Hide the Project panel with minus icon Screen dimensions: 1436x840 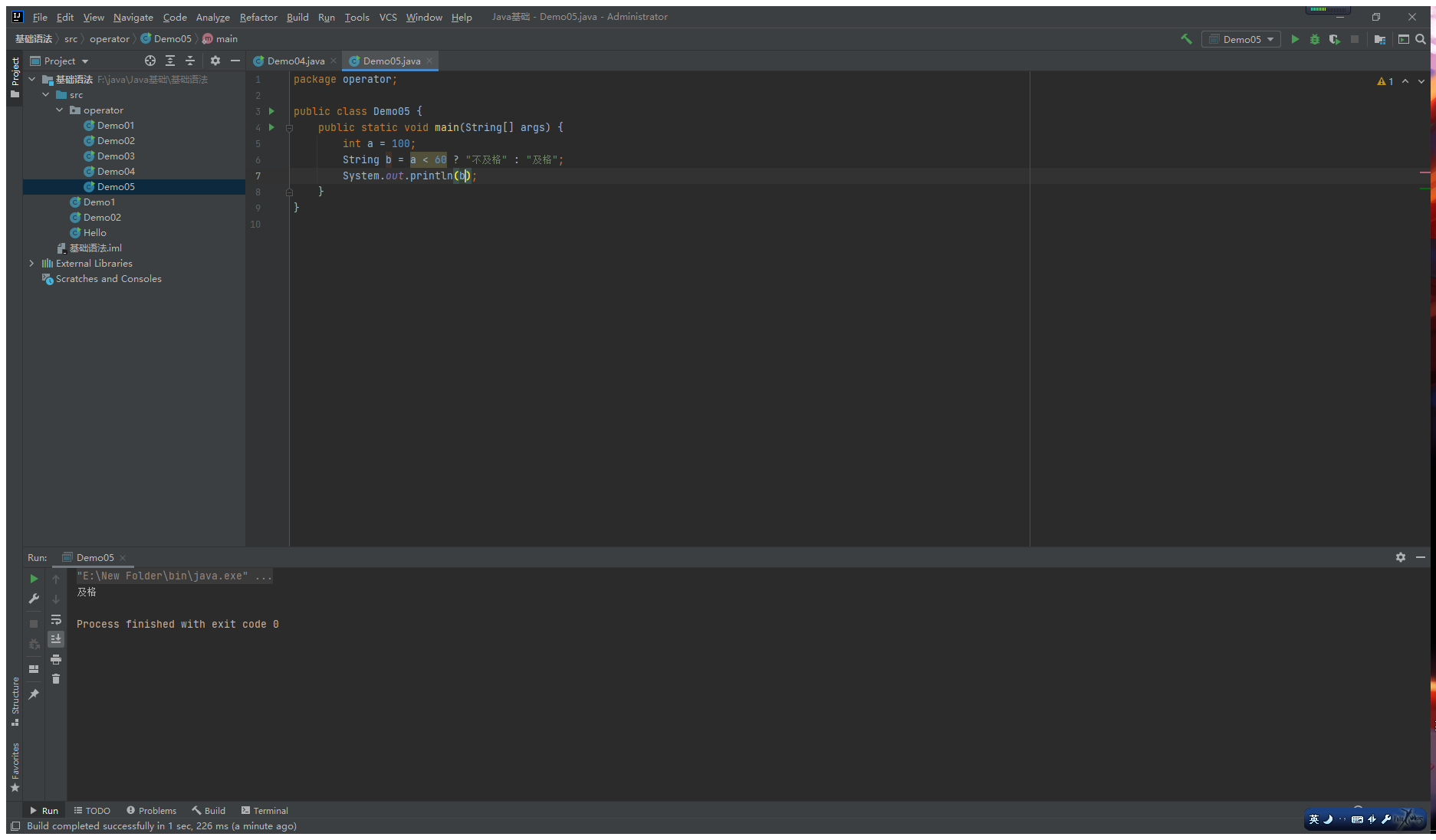point(235,61)
